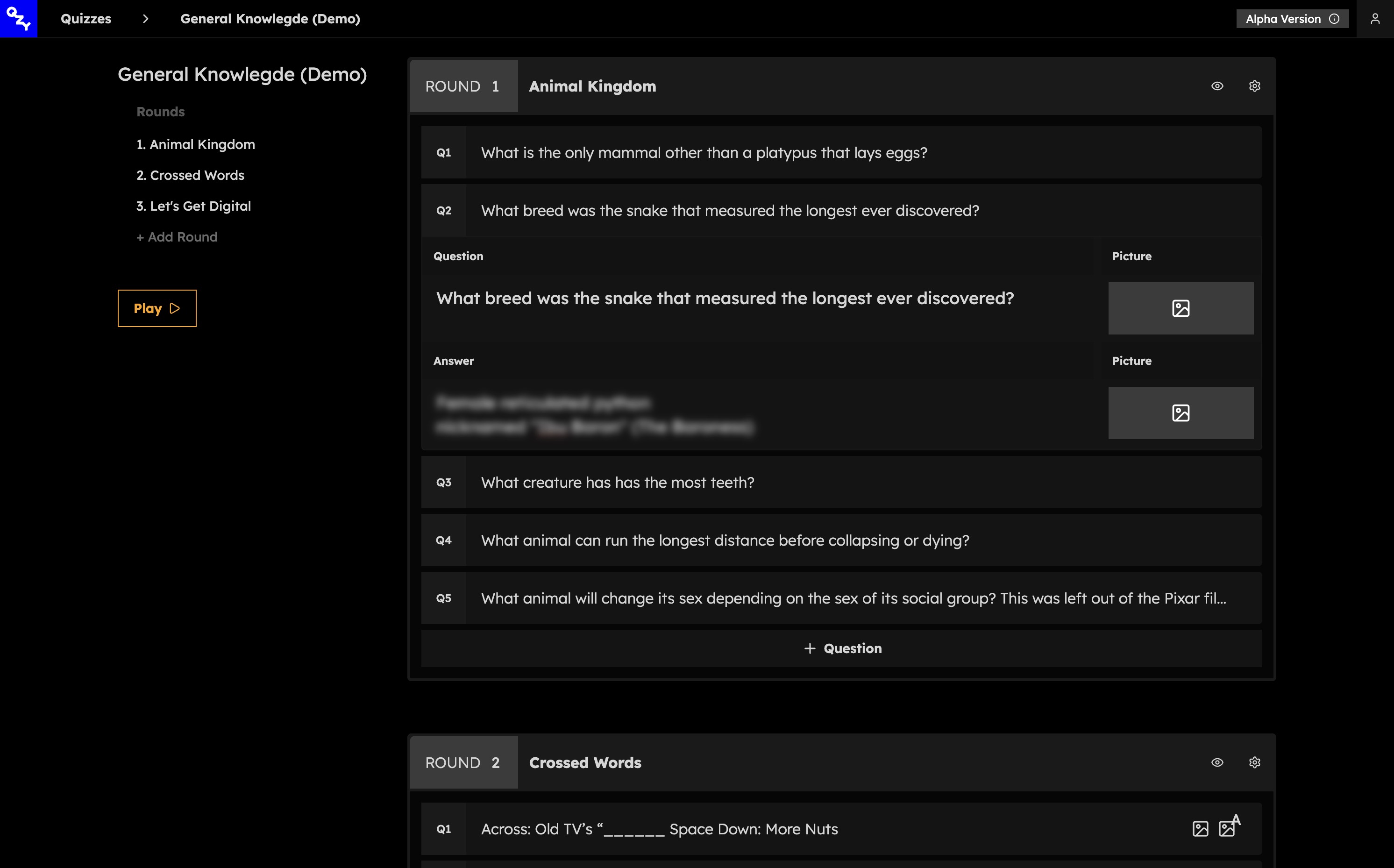Click the Quizy logo in top-left corner

[18, 18]
